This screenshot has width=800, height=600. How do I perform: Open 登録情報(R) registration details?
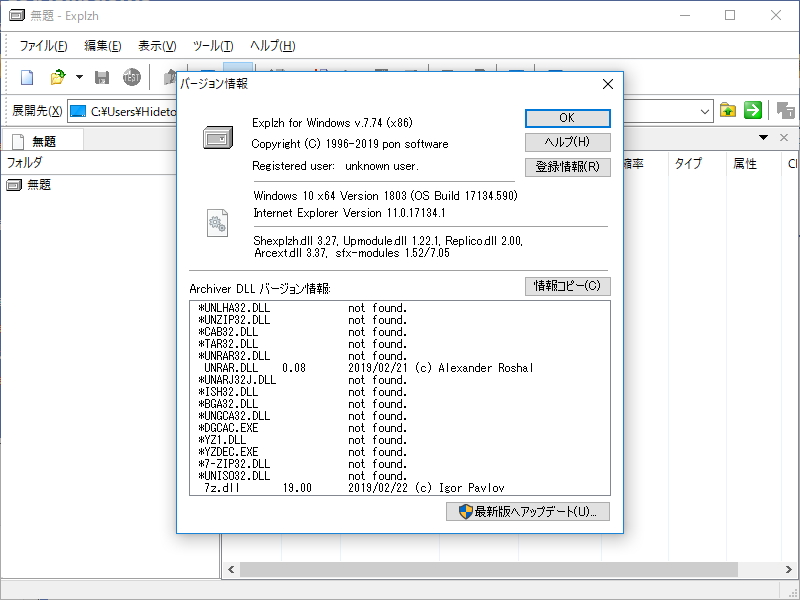click(x=567, y=167)
